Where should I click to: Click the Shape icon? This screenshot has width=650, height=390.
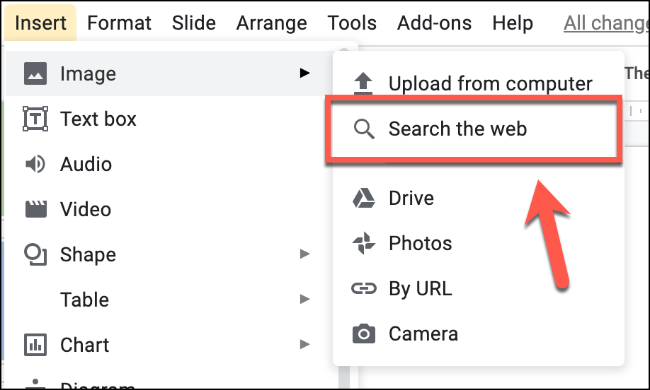click(x=35, y=254)
